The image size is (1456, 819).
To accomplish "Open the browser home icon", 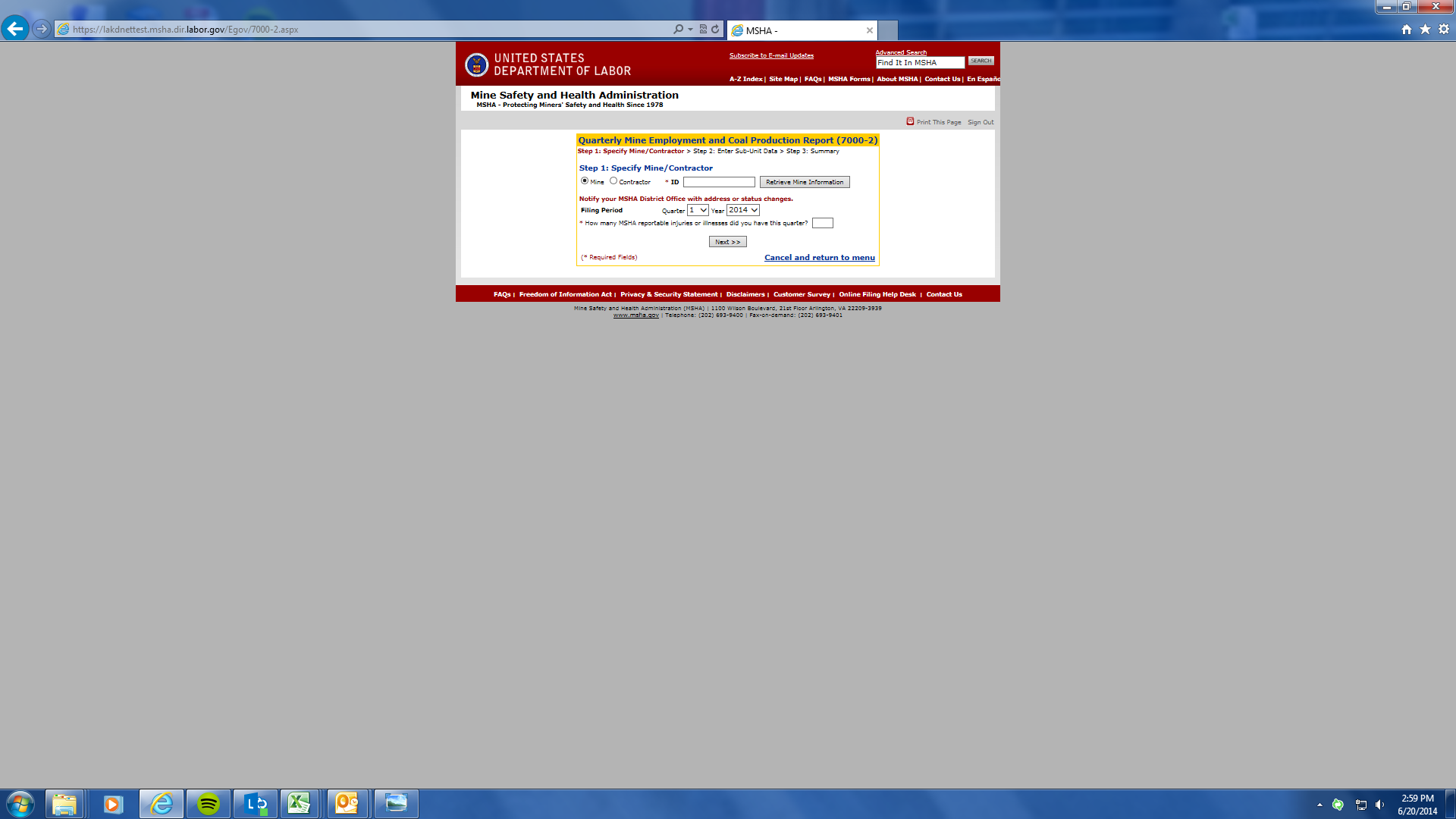I will (1406, 29).
